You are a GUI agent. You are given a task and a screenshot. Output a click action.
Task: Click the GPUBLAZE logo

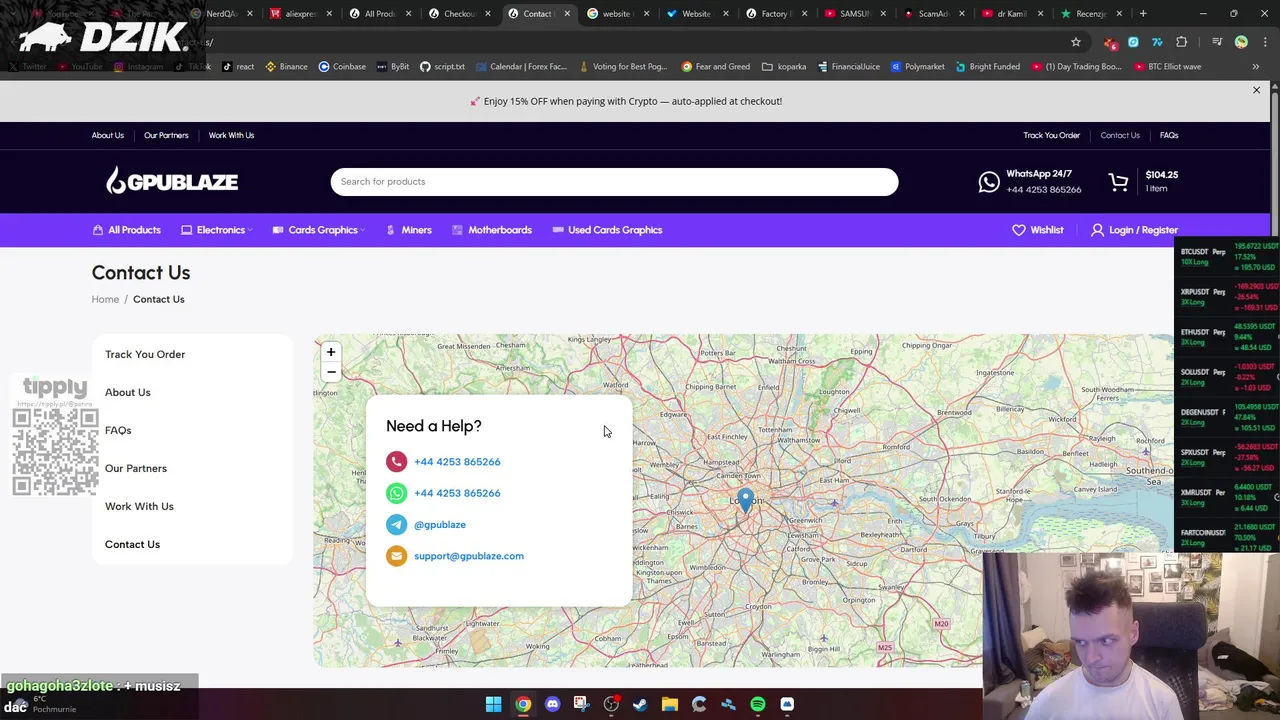coord(172,181)
